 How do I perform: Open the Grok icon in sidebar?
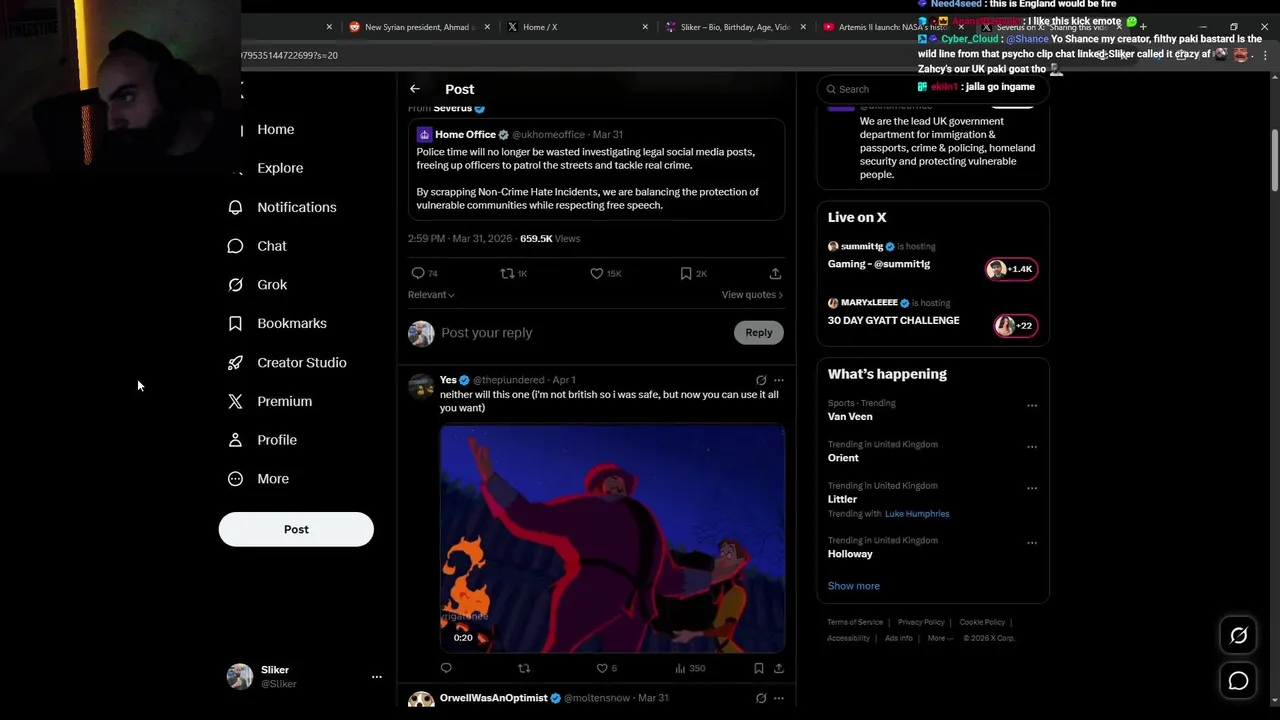pos(235,285)
